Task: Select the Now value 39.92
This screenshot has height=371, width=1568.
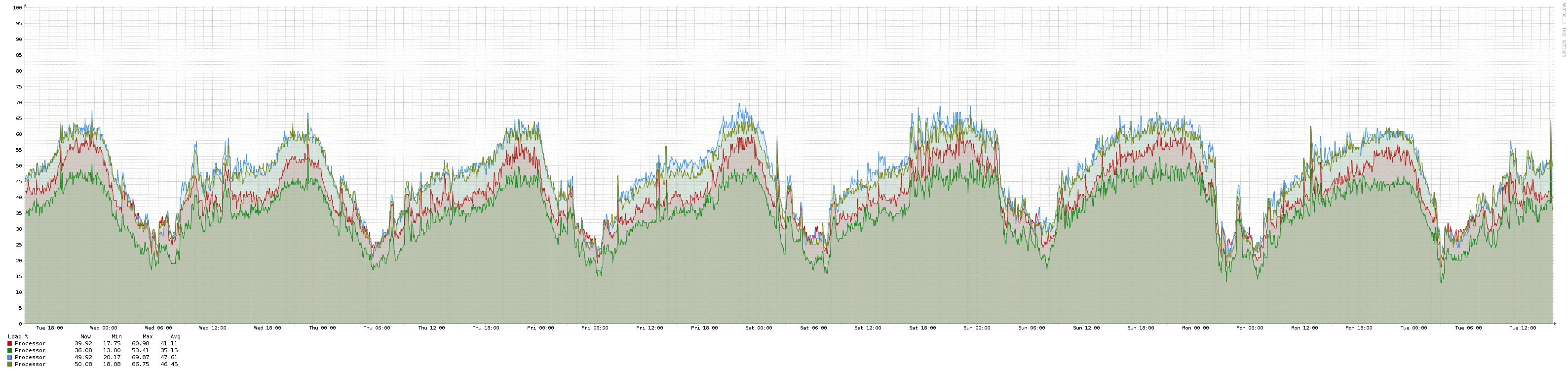Action: coord(83,344)
